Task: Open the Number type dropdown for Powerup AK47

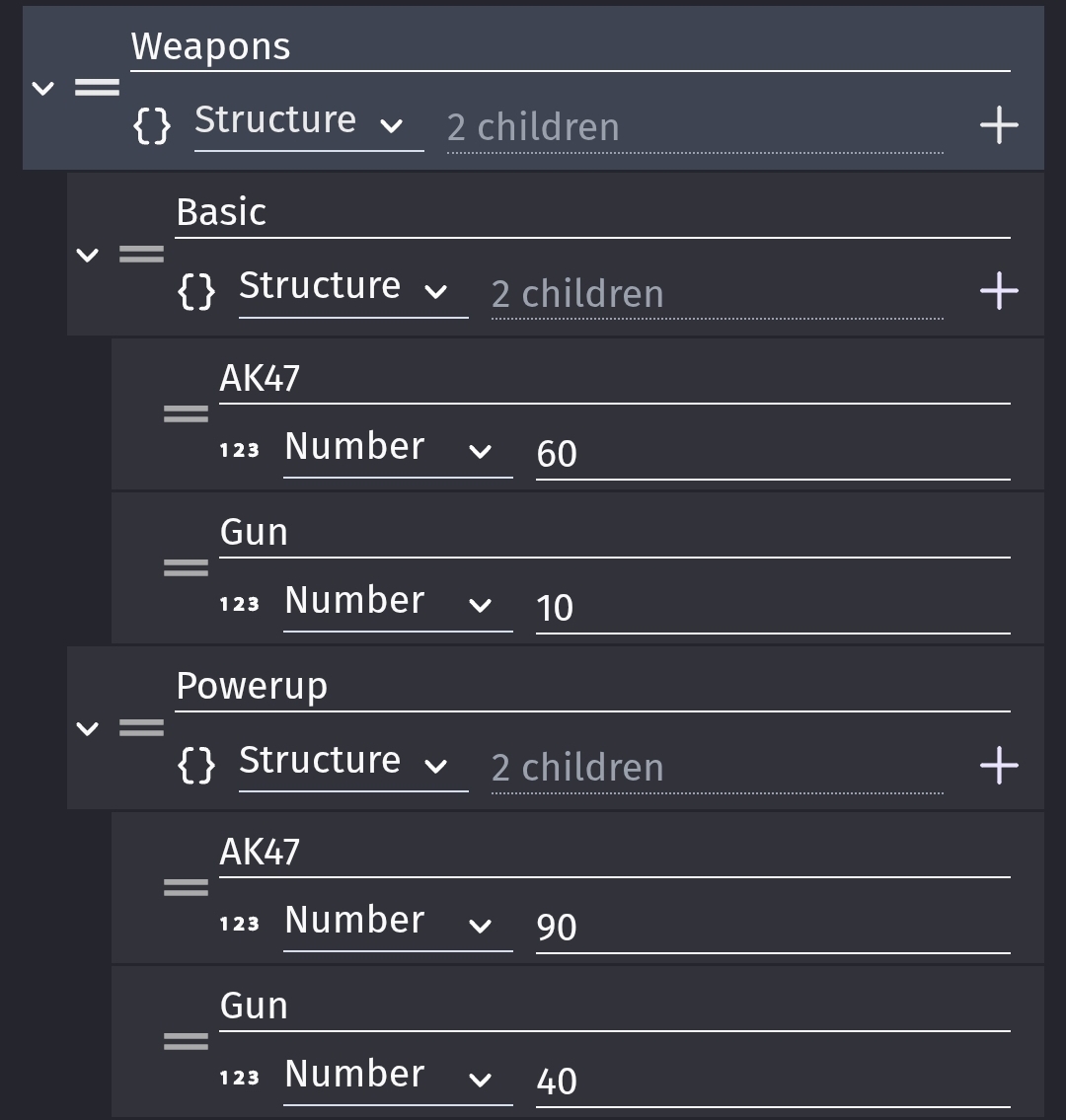Action: tap(398, 925)
